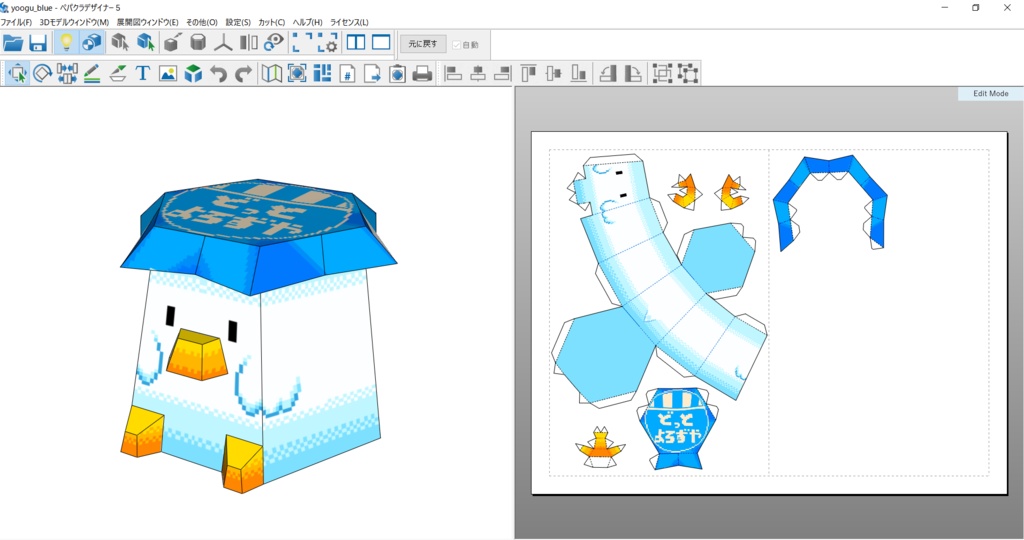Select the small orange foot part at page bottom

(x=601, y=447)
